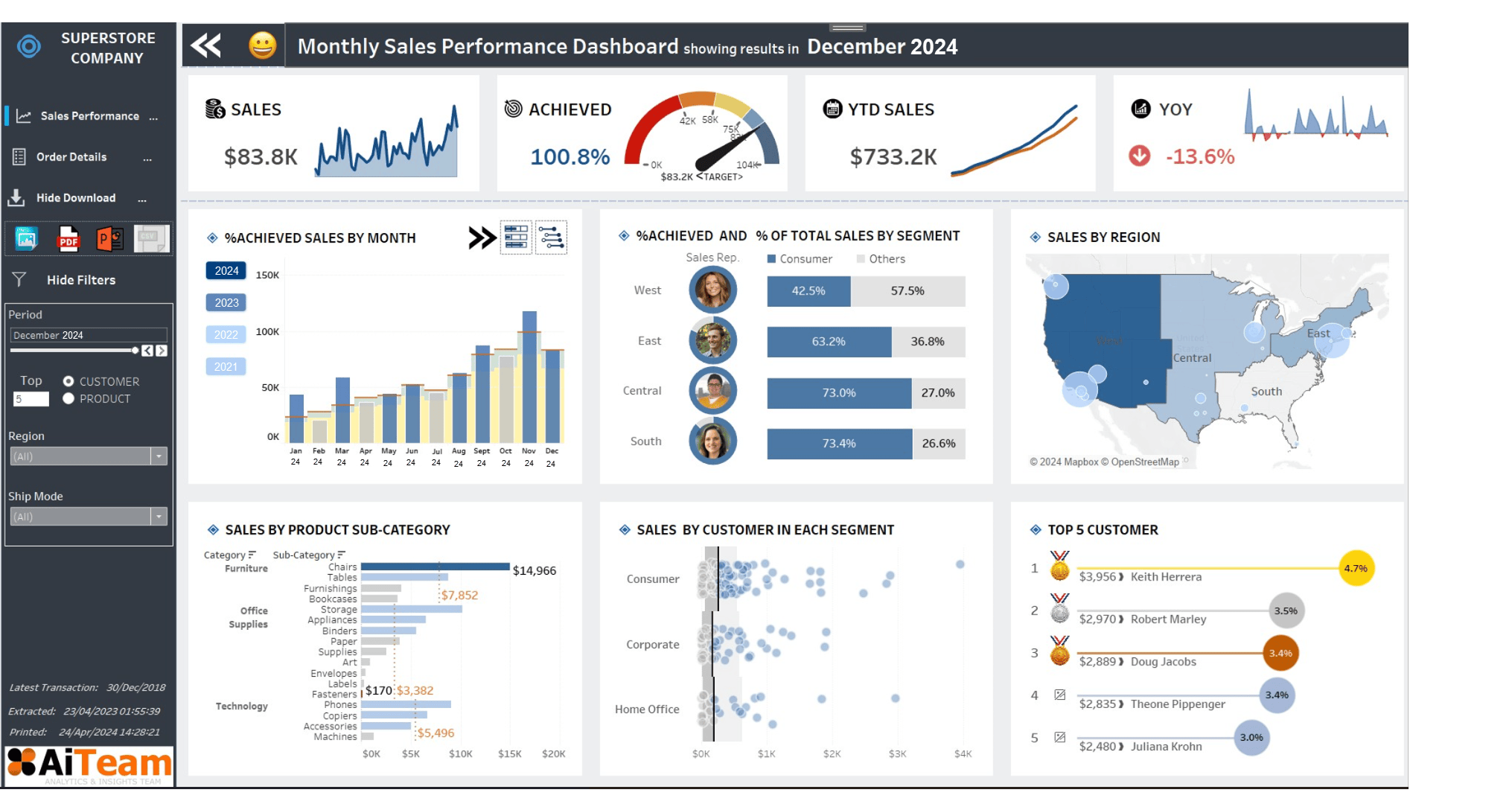
Task: Sort by Sub-Category sort icon
Action: [x=341, y=555]
